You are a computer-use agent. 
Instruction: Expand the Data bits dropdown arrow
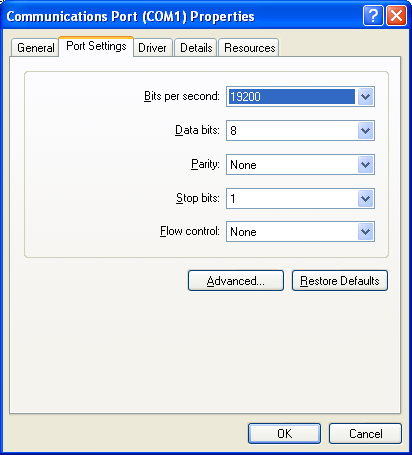click(x=365, y=130)
